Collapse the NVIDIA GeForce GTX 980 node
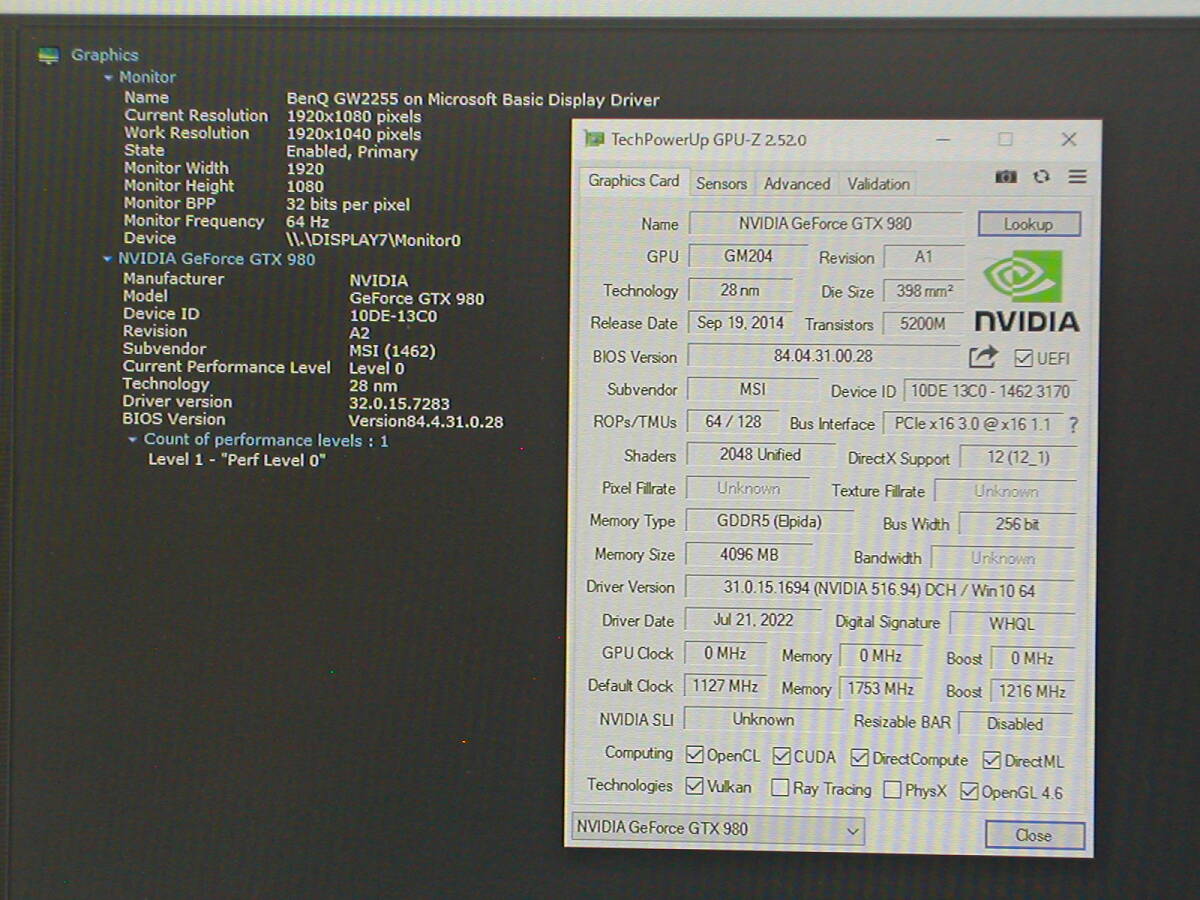The width and height of the screenshot is (1200, 900). [108, 259]
